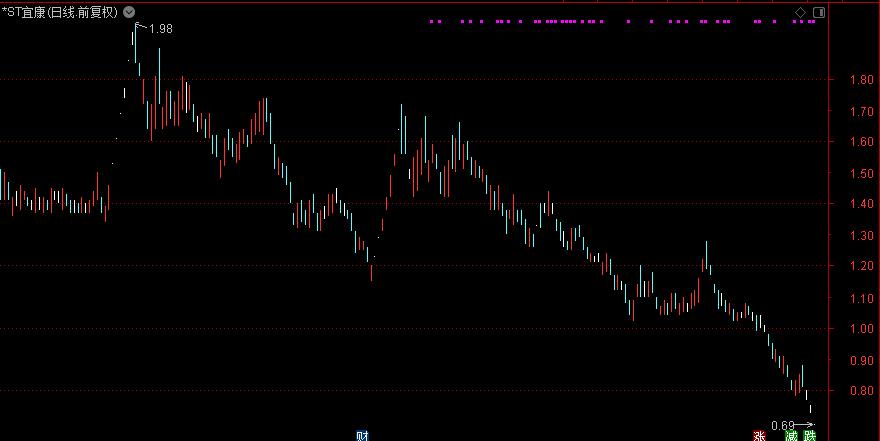Click the first magenta dot marker at top
Screen dimensions: 880x441
coord(431,21)
